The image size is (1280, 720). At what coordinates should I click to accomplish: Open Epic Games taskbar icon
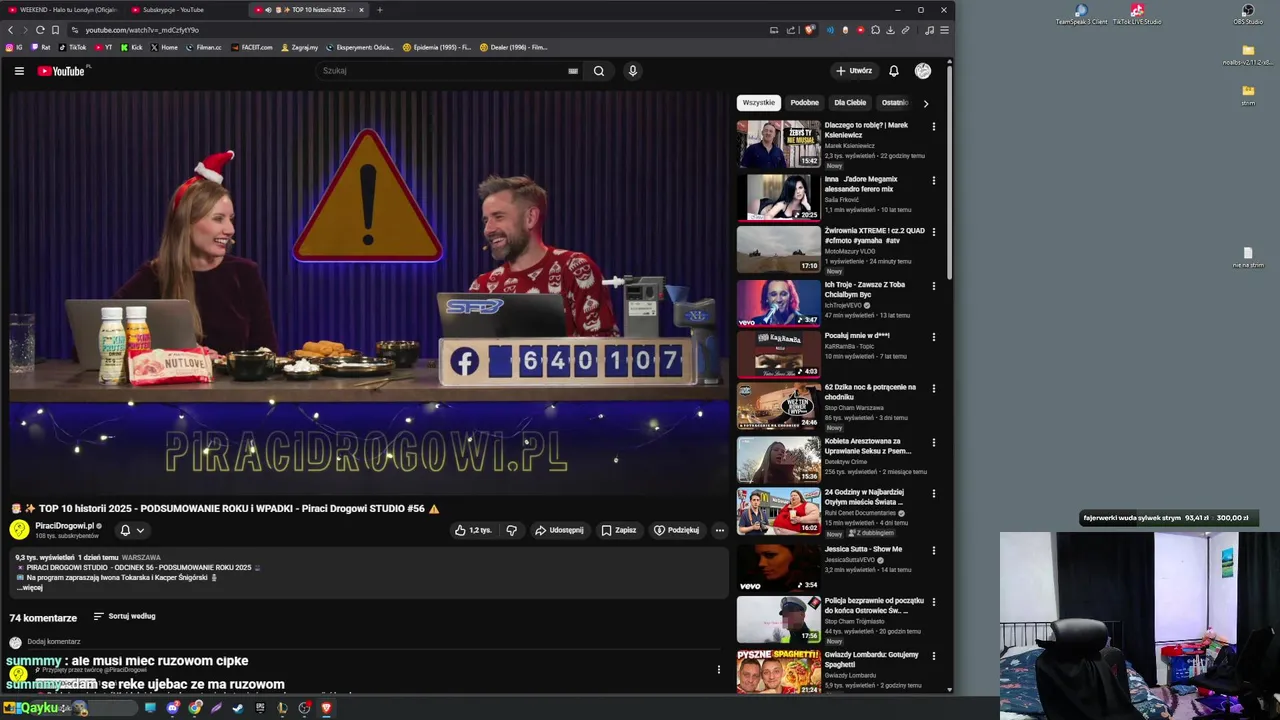pos(261,708)
